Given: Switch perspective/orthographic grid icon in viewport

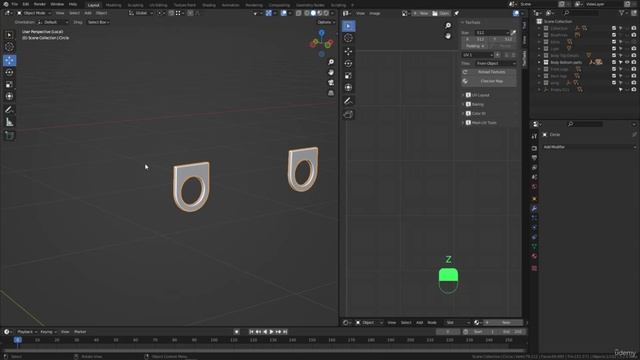Looking at the screenshot, I should click(331, 93).
